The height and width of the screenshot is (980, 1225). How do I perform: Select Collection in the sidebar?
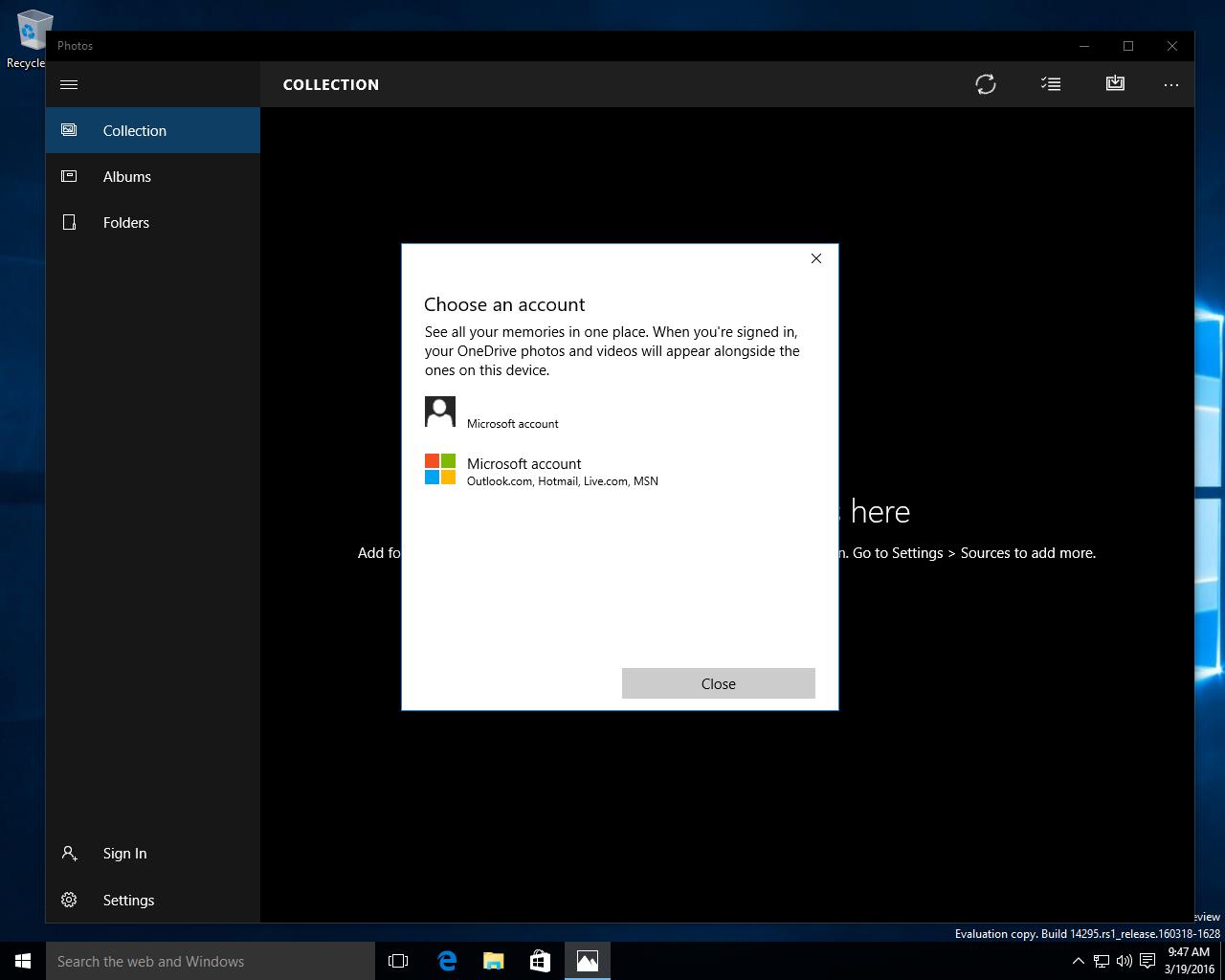point(153,130)
